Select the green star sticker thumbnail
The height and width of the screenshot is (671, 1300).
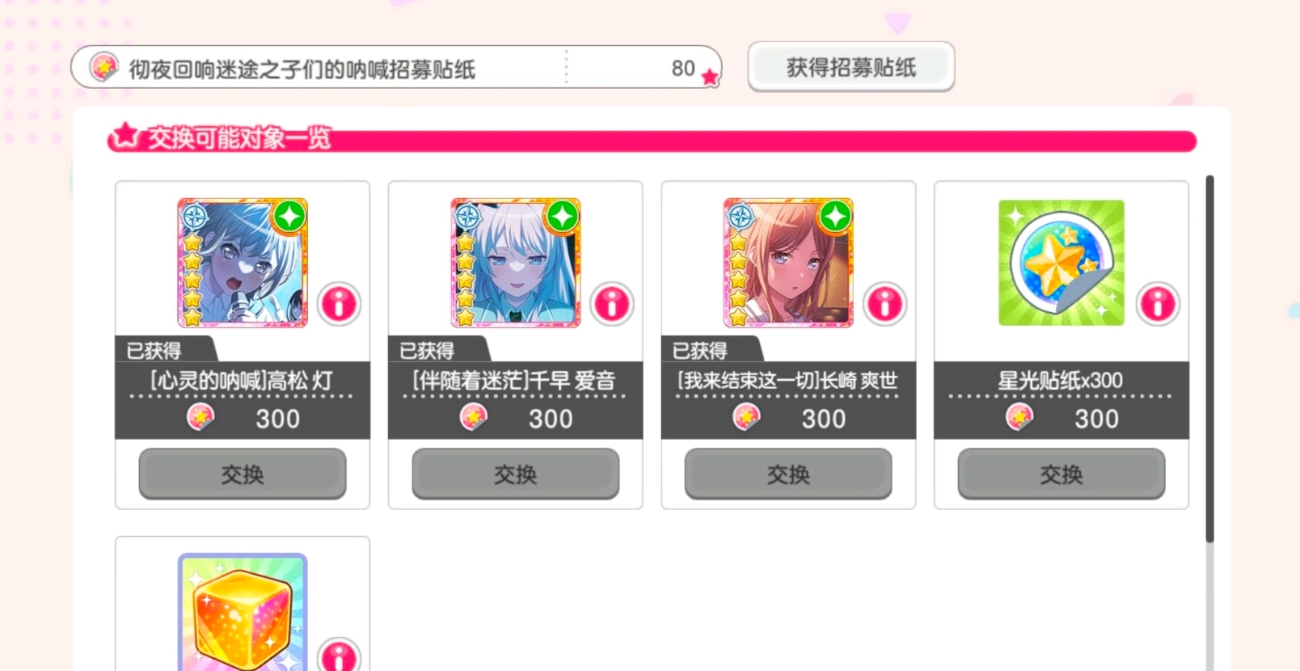point(1061,263)
